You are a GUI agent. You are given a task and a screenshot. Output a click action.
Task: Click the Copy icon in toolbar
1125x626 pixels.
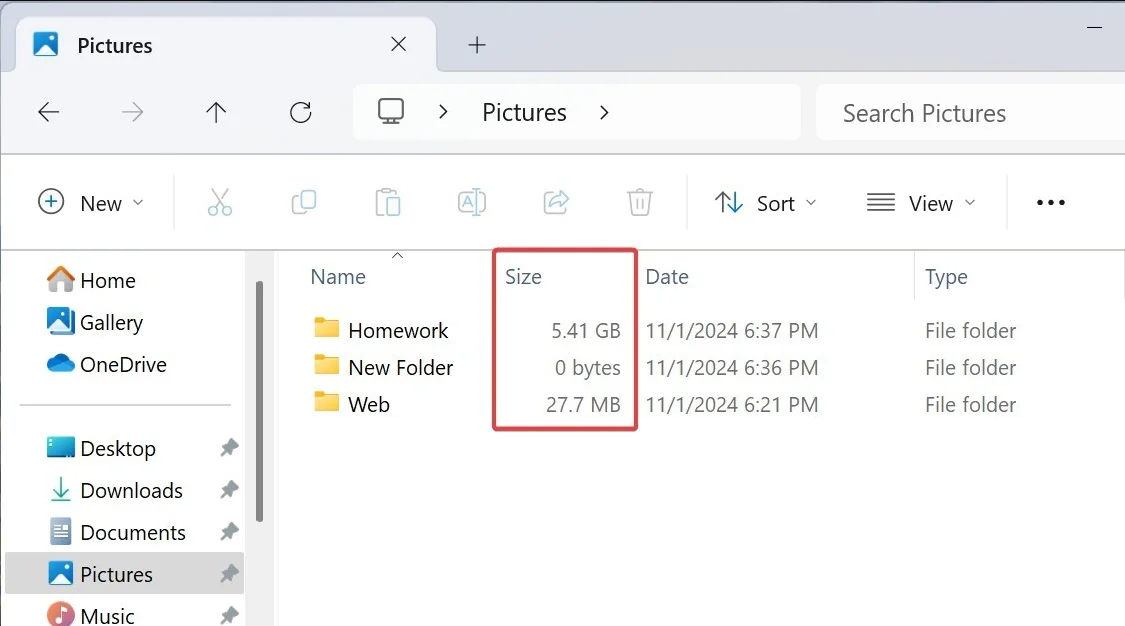(x=304, y=203)
